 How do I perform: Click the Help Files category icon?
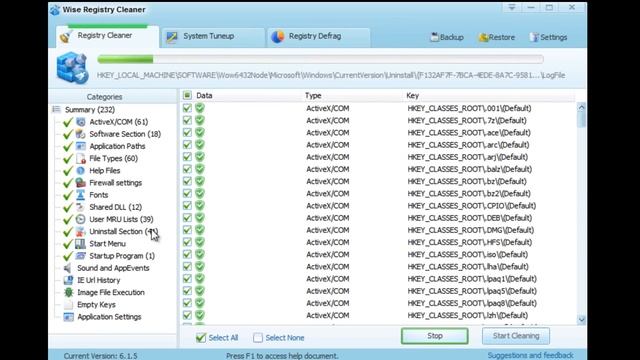[x=81, y=171]
